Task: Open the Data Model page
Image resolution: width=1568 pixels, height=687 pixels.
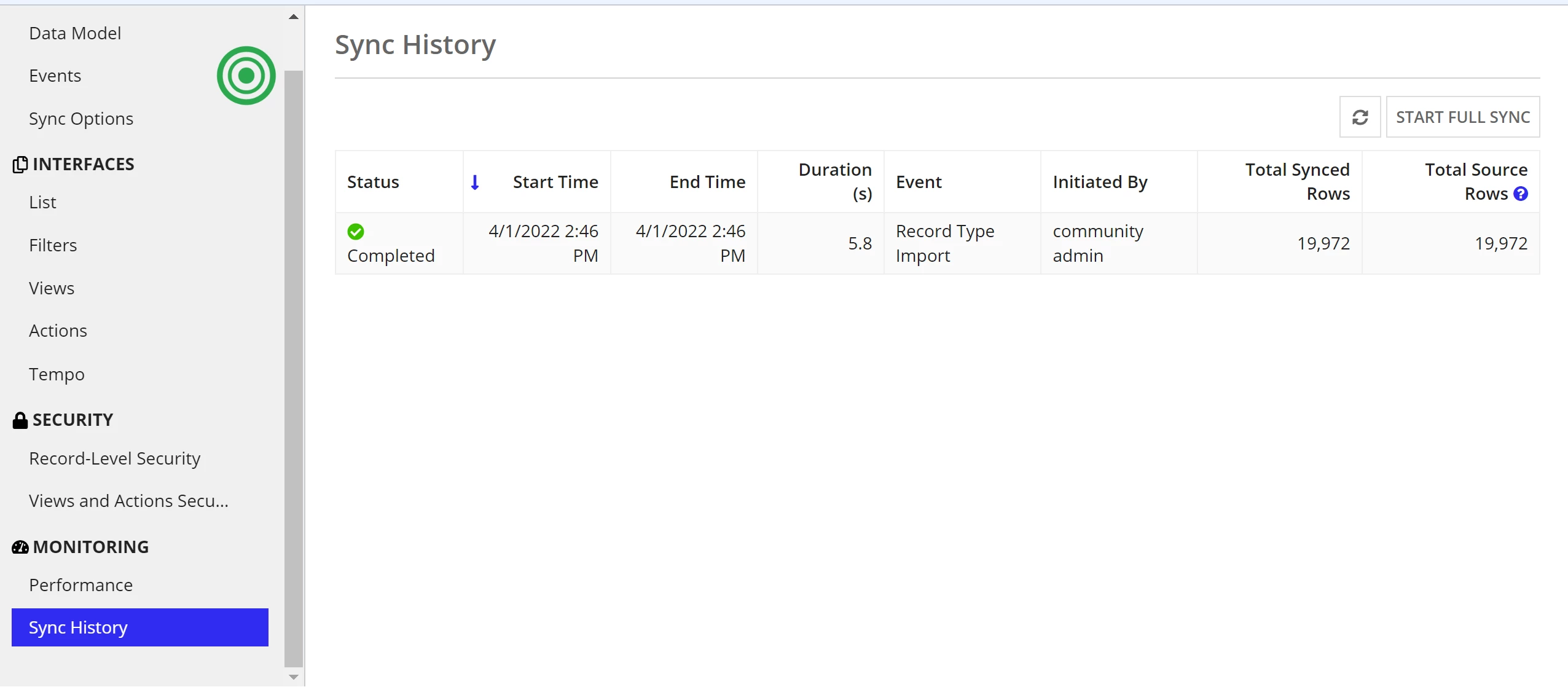Action: click(x=75, y=33)
